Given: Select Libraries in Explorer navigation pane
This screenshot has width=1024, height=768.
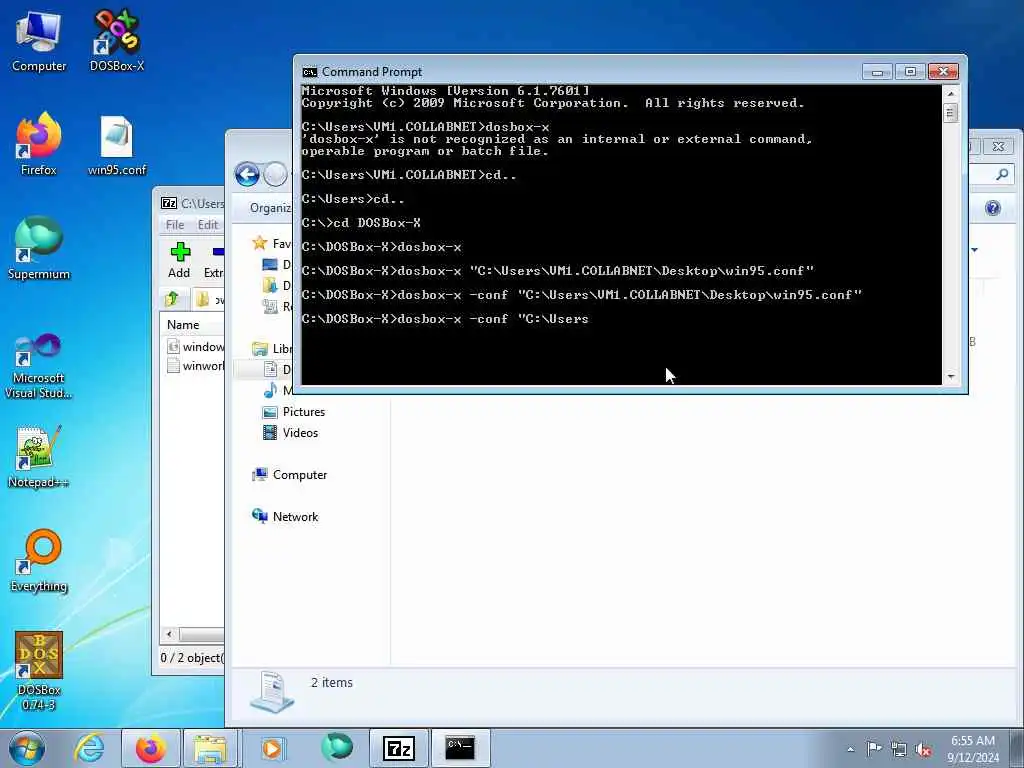Looking at the screenshot, I should 272,348.
